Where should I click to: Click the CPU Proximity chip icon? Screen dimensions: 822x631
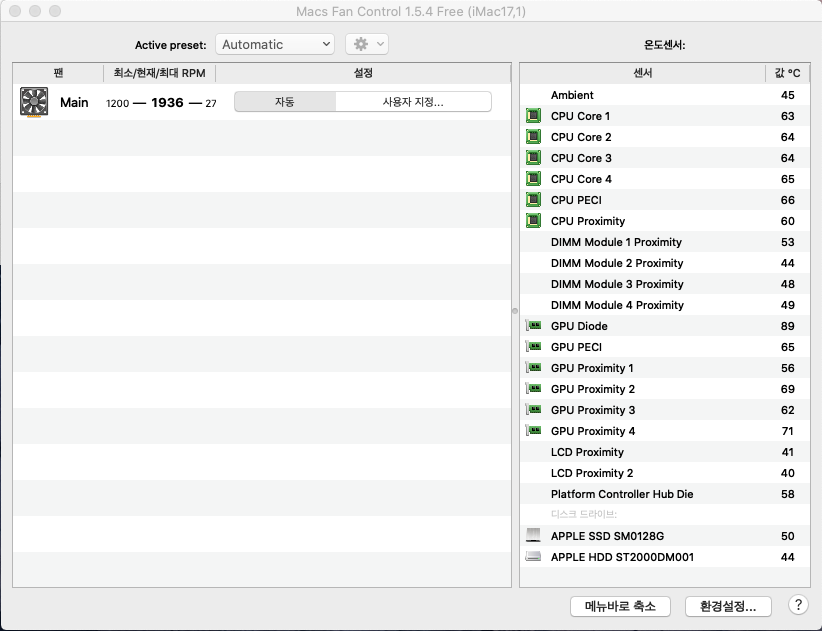click(x=533, y=221)
